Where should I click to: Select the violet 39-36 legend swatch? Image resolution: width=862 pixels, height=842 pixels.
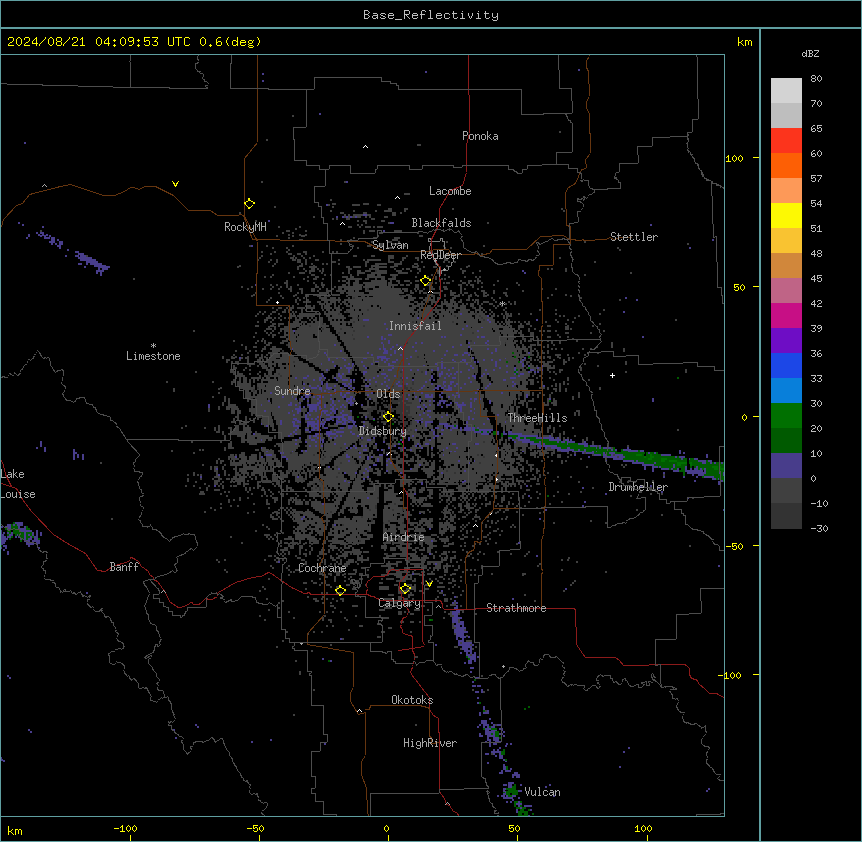pos(786,341)
